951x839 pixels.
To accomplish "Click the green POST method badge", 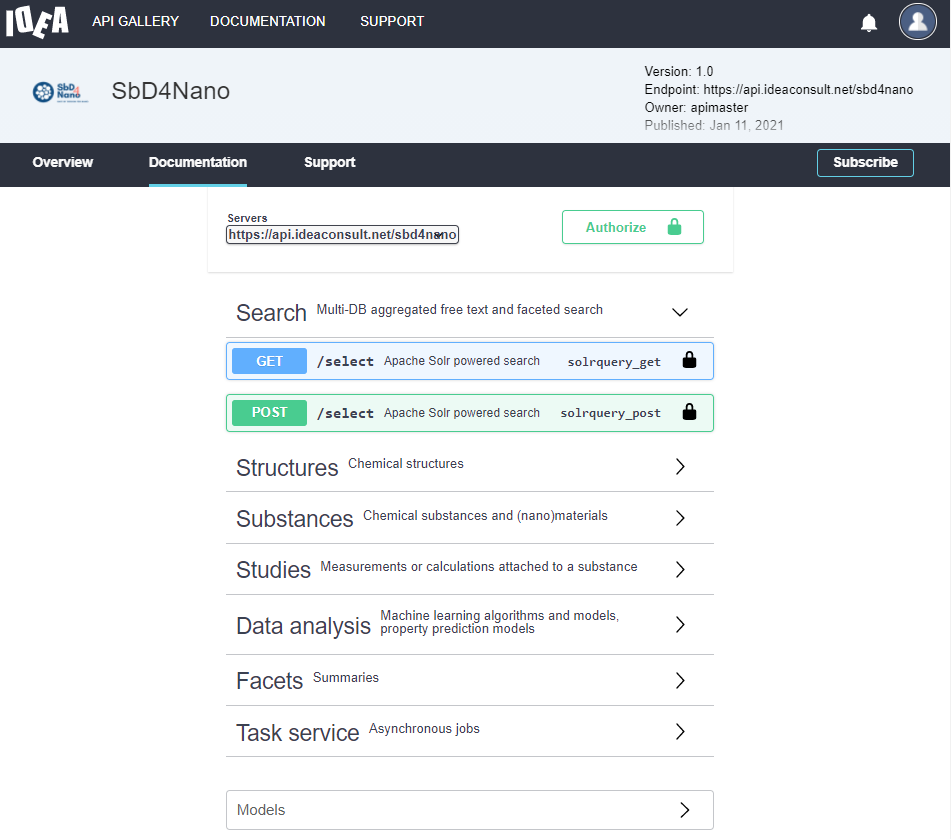I will coord(269,412).
